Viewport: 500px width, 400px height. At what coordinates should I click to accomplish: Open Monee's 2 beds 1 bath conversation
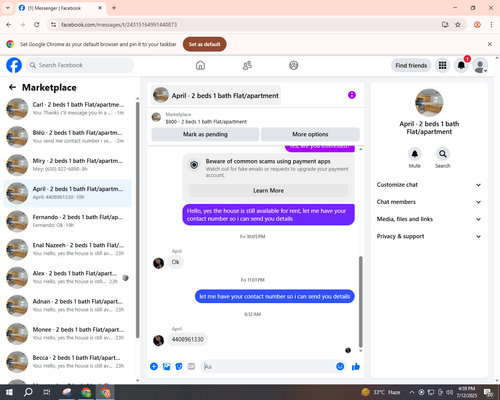tap(68, 334)
